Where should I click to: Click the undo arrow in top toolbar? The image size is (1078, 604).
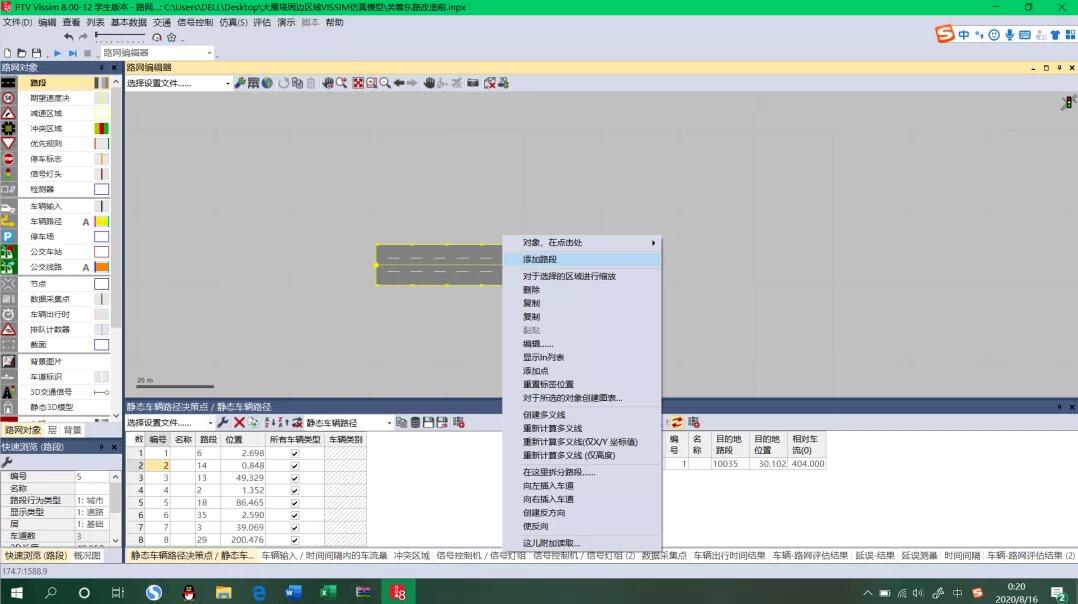[68, 37]
